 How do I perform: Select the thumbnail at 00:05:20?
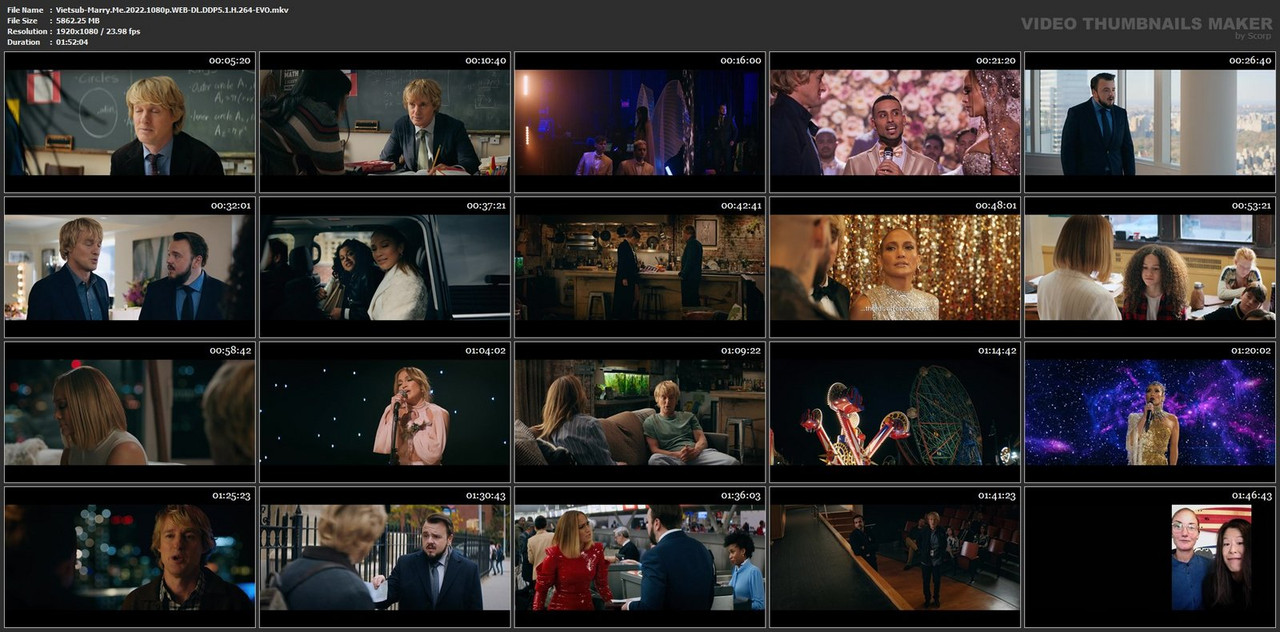click(x=130, y=123)
